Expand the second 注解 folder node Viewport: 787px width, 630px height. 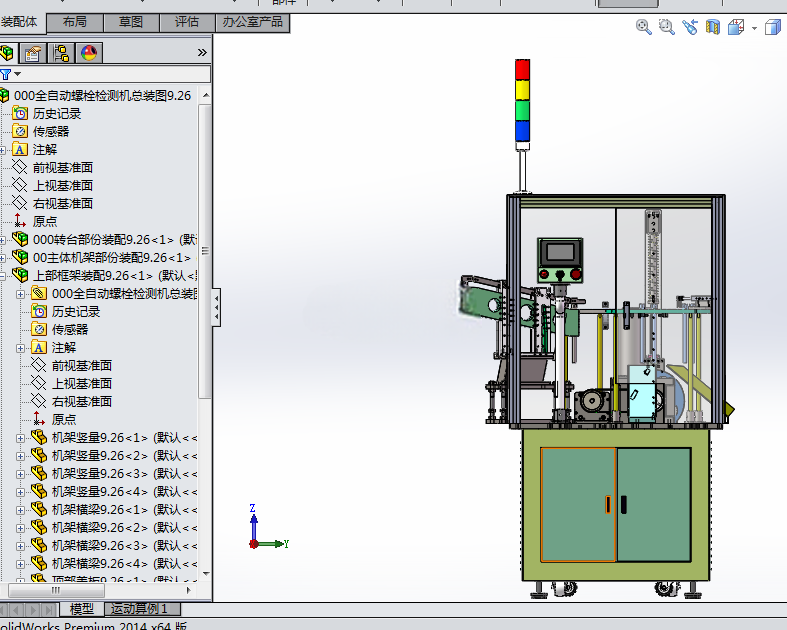click(x=20, y=348)
